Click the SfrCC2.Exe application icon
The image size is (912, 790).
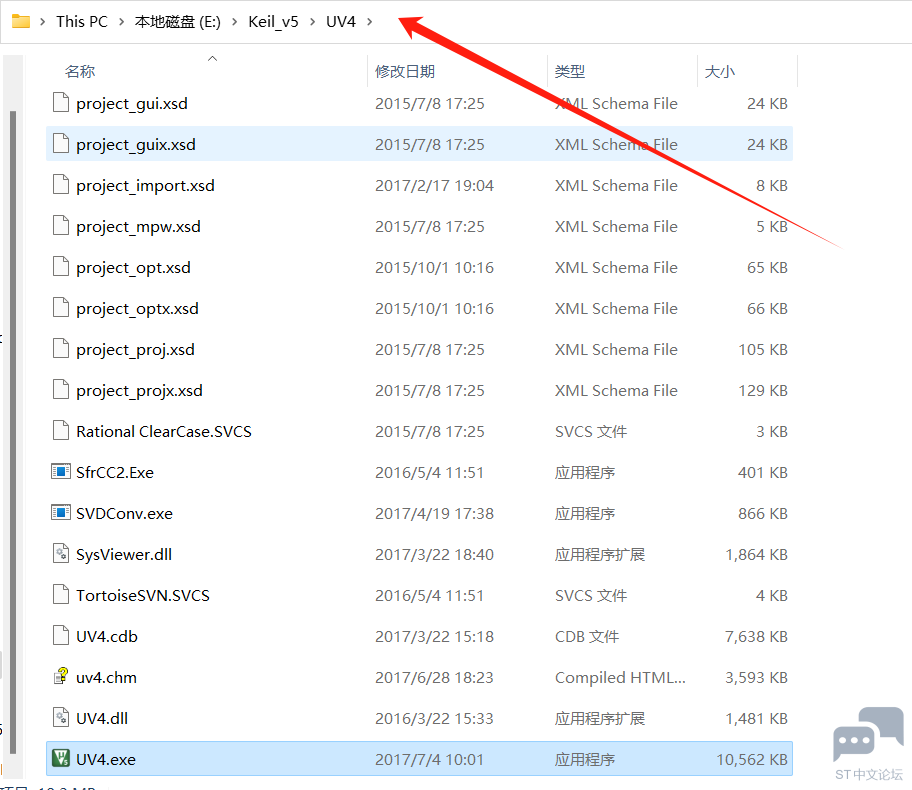click(x=60, y=471)
